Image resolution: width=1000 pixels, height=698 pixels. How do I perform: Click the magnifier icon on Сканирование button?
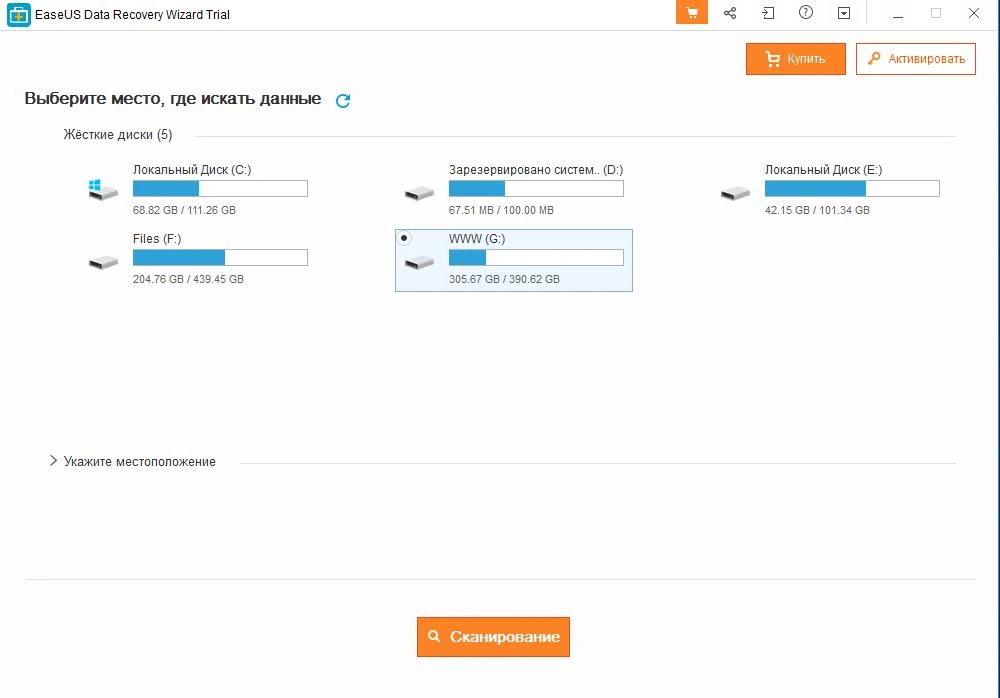[x=434, y=636]
